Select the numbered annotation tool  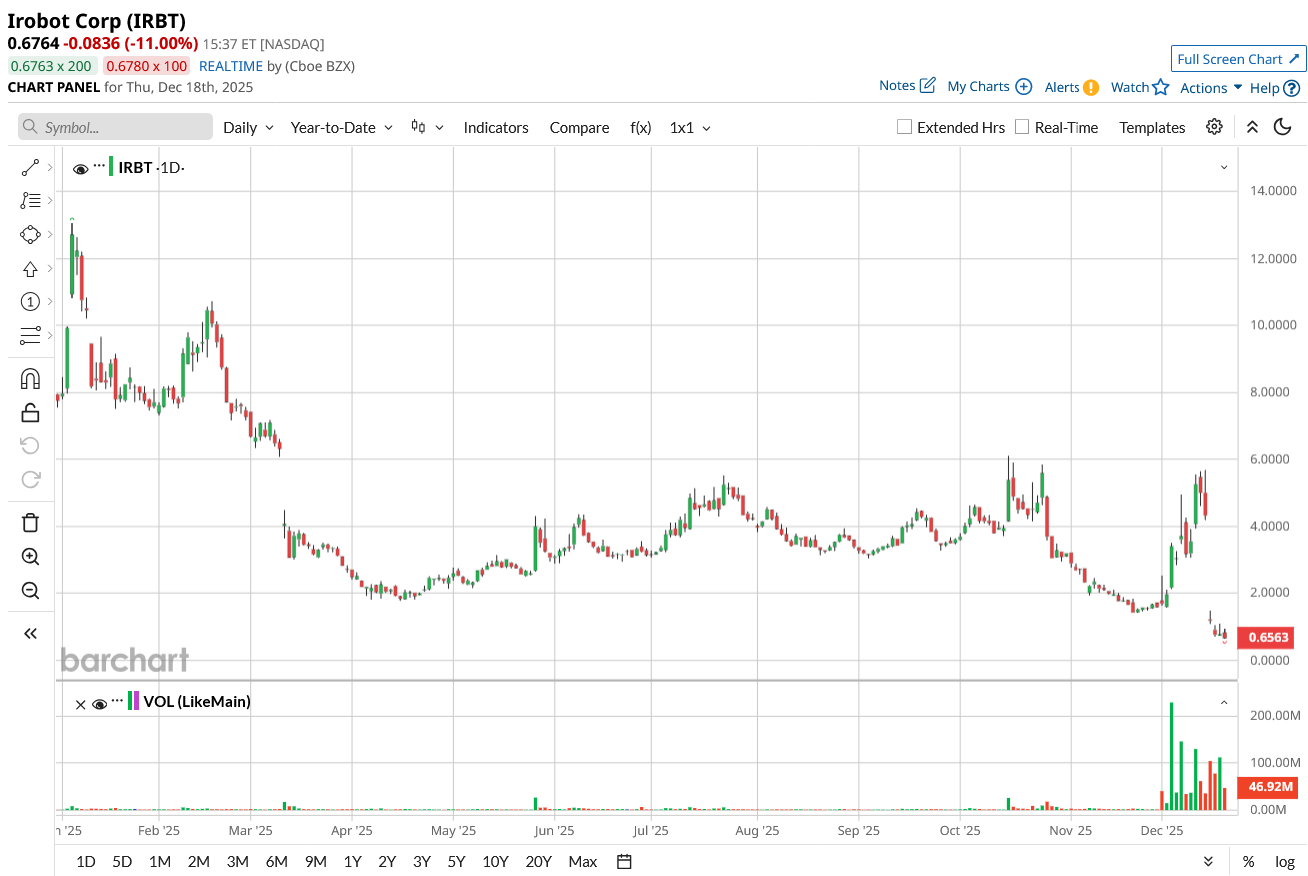[30, 302]
